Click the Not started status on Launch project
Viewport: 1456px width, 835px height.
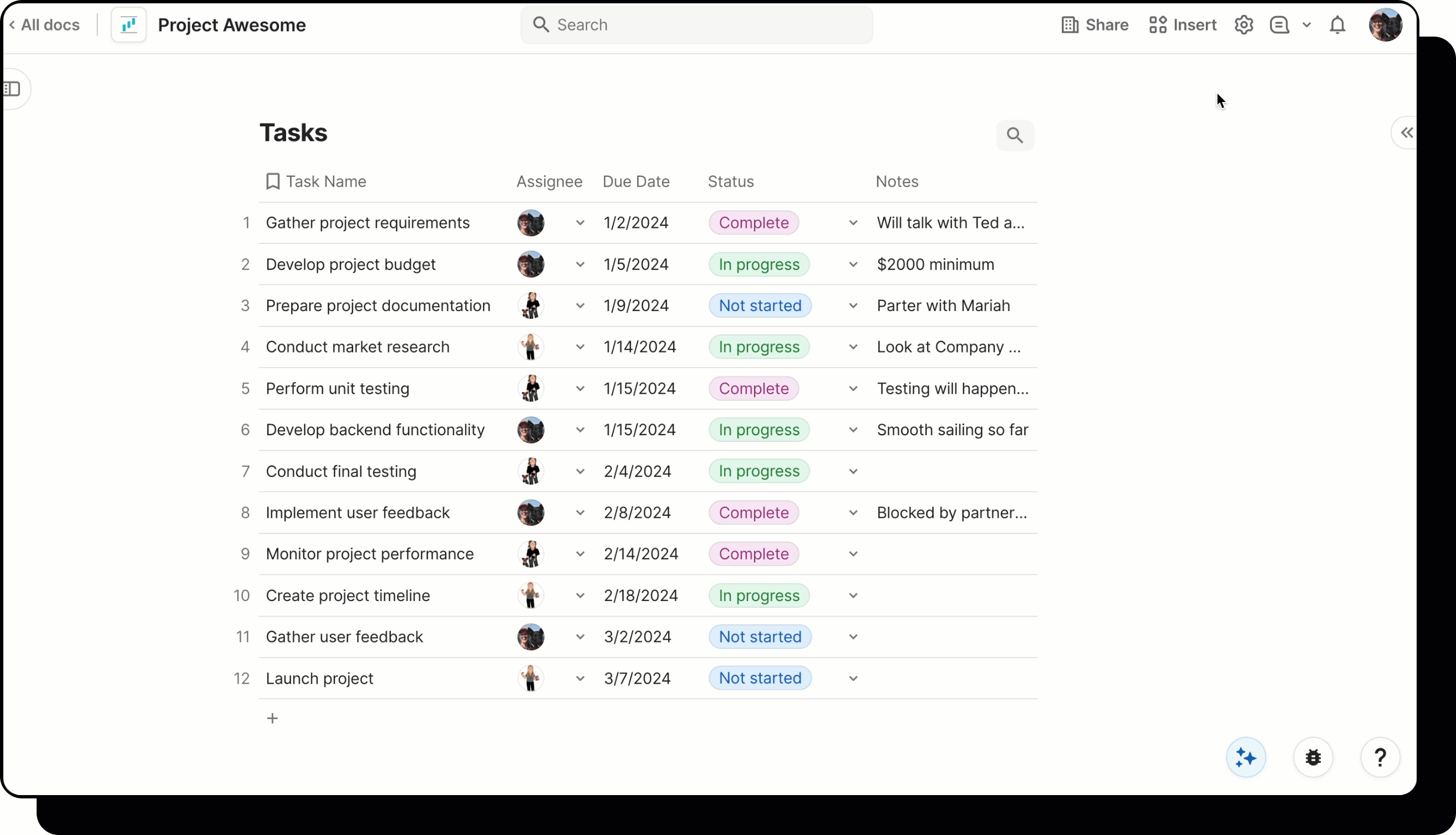[760, 679]
